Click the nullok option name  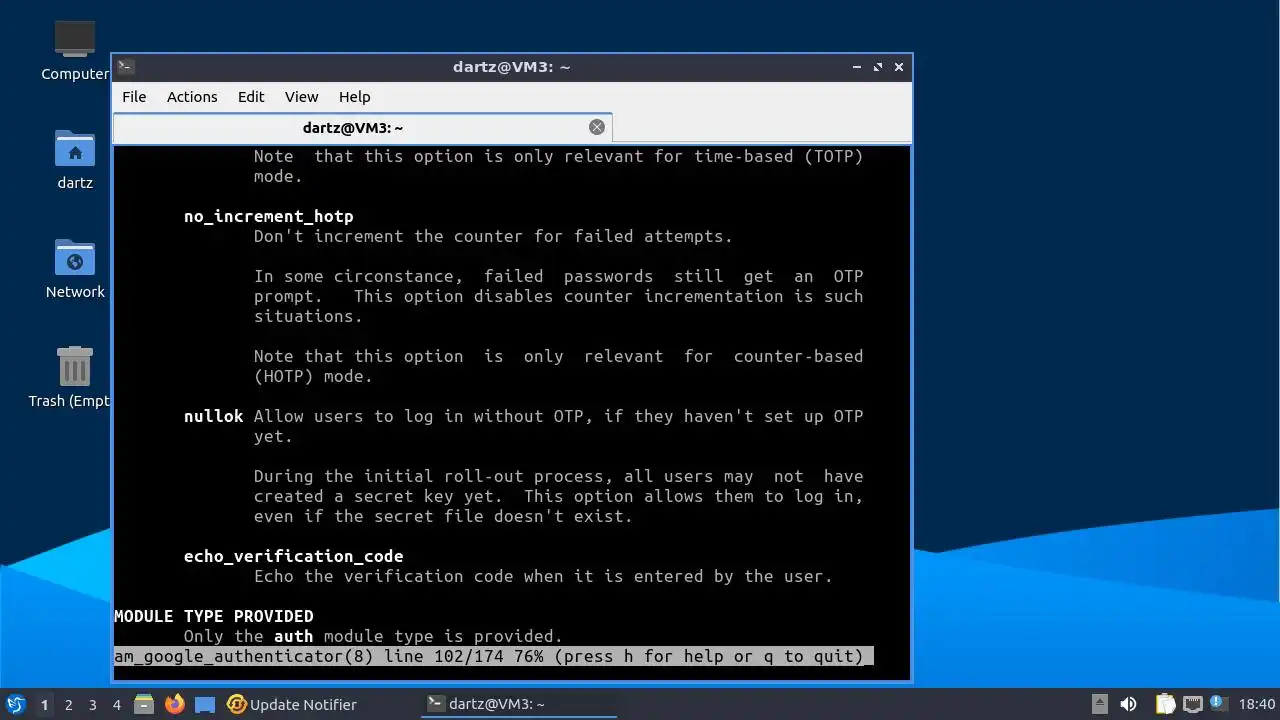tap(214, 416)
